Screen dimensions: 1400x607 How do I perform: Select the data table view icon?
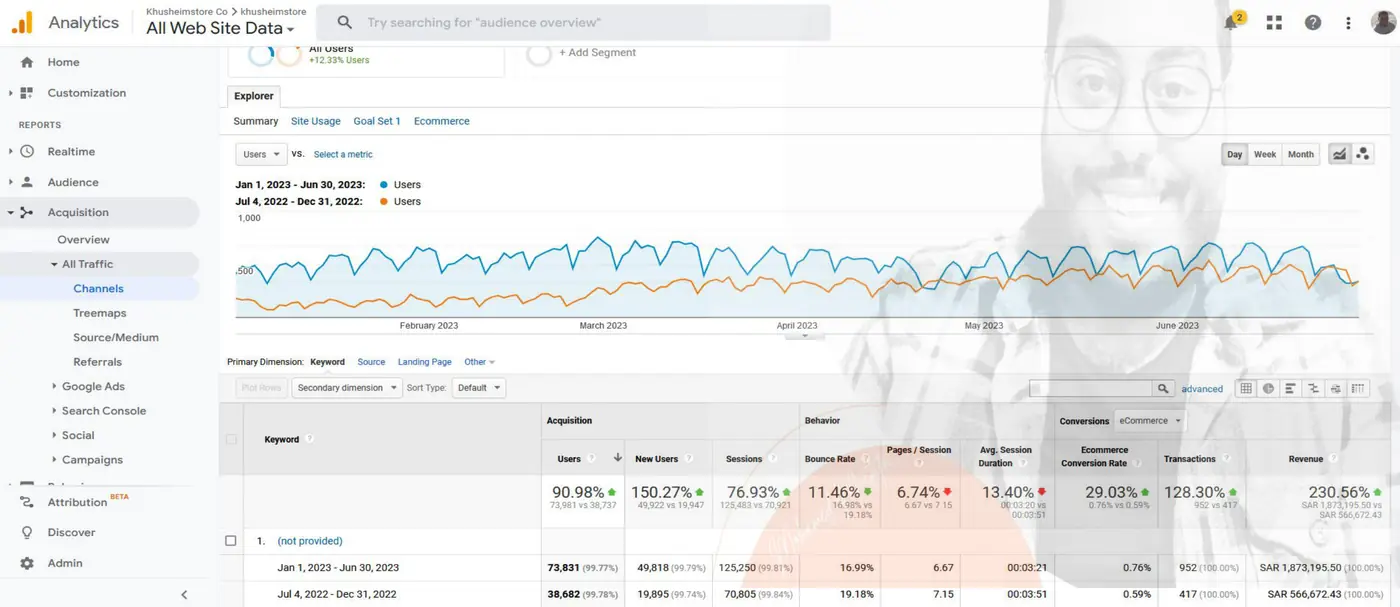pos(1246,388)
